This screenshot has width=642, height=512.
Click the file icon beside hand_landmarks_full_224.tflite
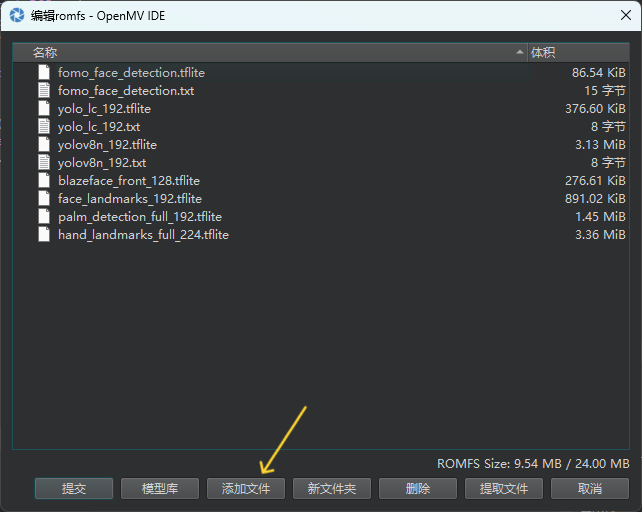tap(43, 235)
